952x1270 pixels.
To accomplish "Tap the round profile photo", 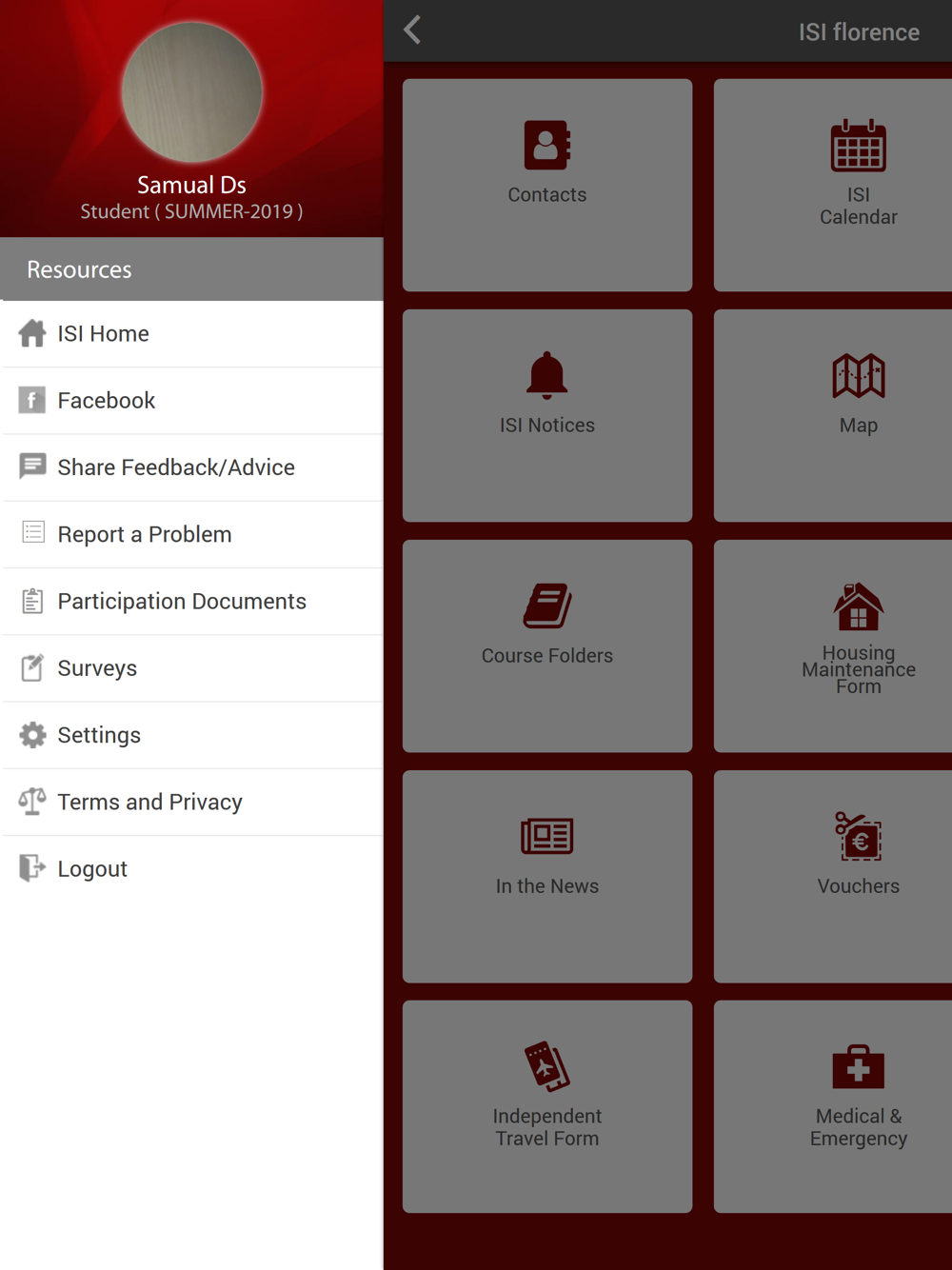I will click(192, 92).
